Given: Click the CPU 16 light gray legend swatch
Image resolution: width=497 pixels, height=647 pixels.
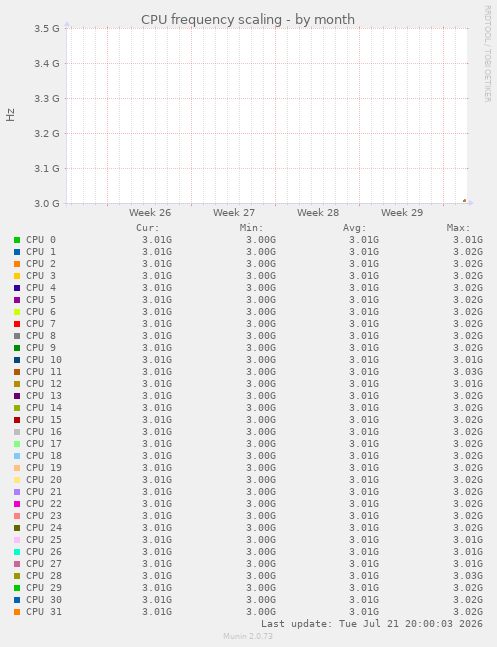Looking at the screenshot, I should click(17, 432).
